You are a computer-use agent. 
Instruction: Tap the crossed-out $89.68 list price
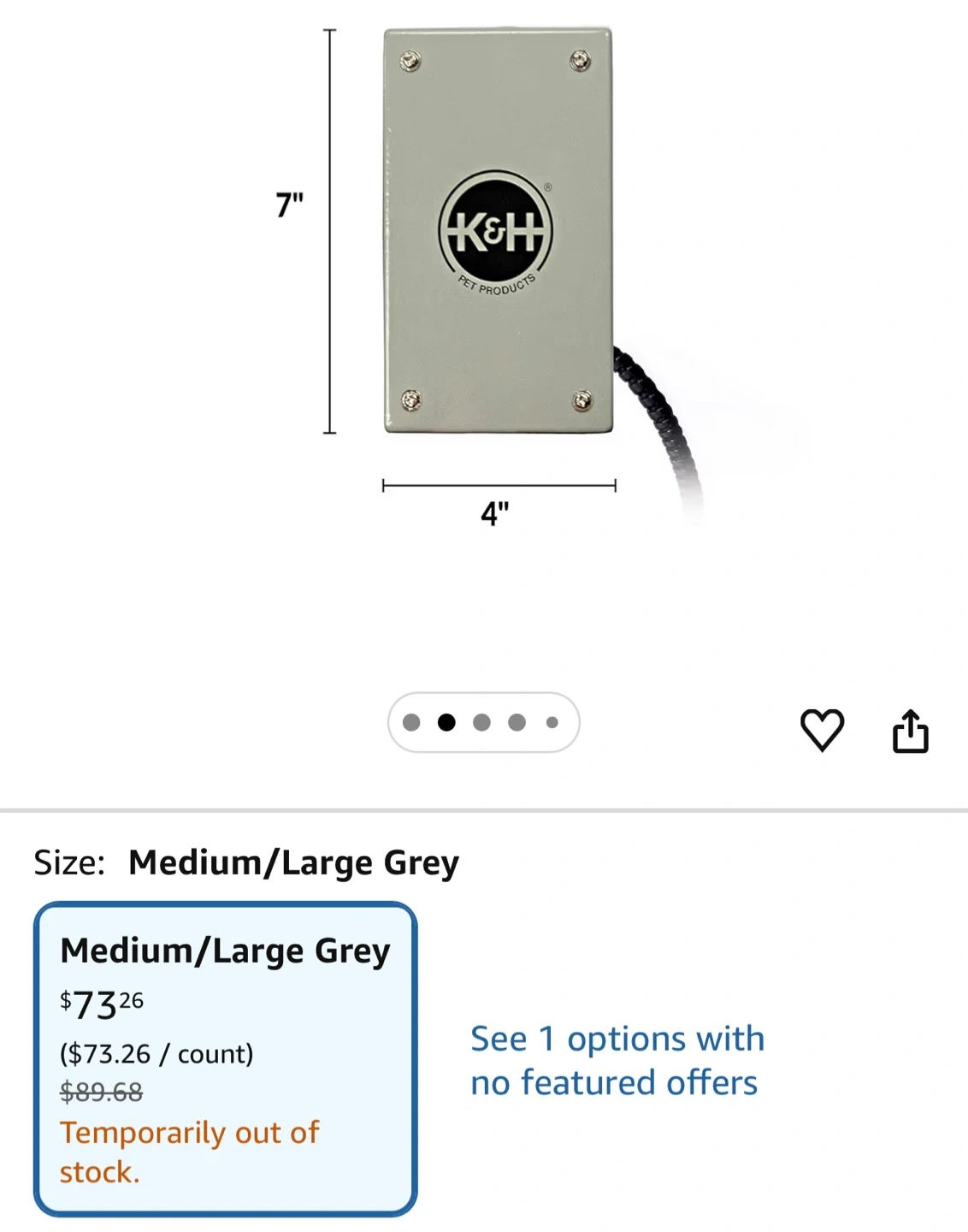tap(101, 1092)
